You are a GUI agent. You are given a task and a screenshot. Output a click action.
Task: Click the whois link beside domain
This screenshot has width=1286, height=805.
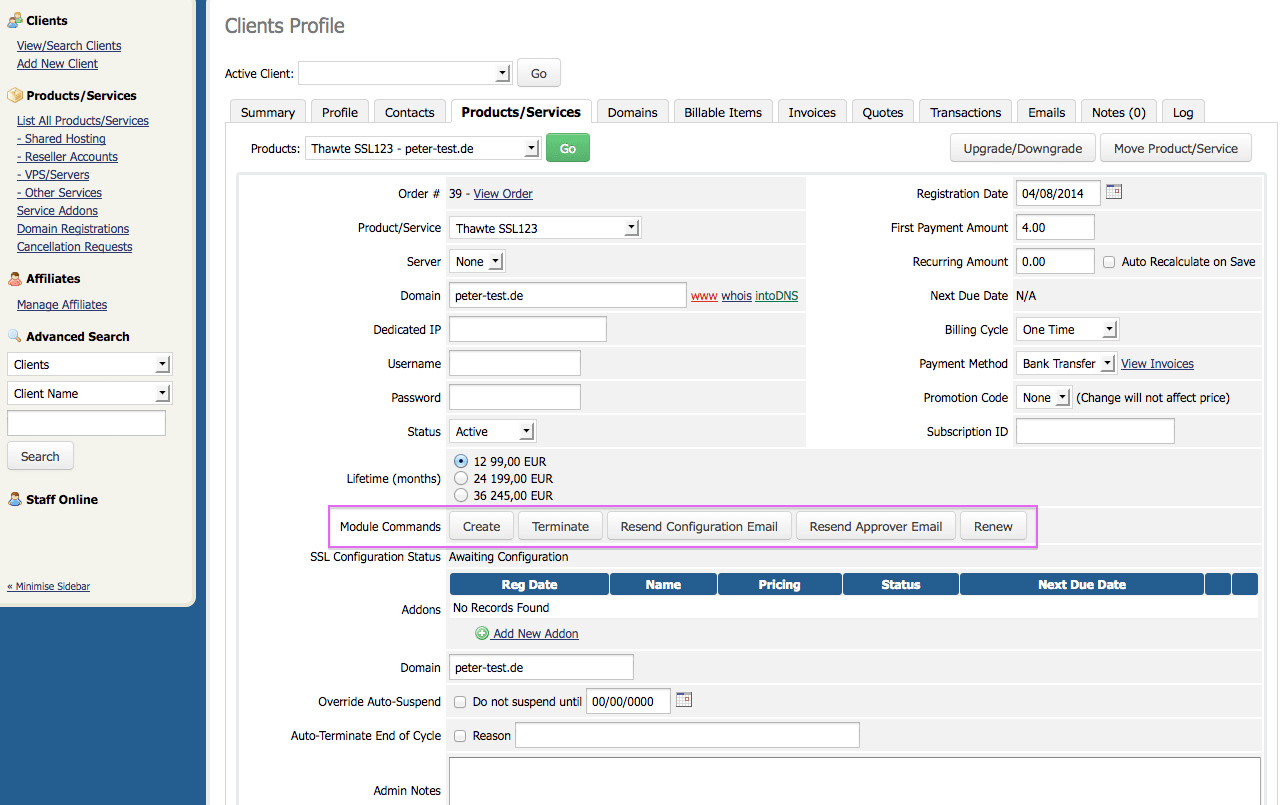pyautogui.click(x=736, y=296)
